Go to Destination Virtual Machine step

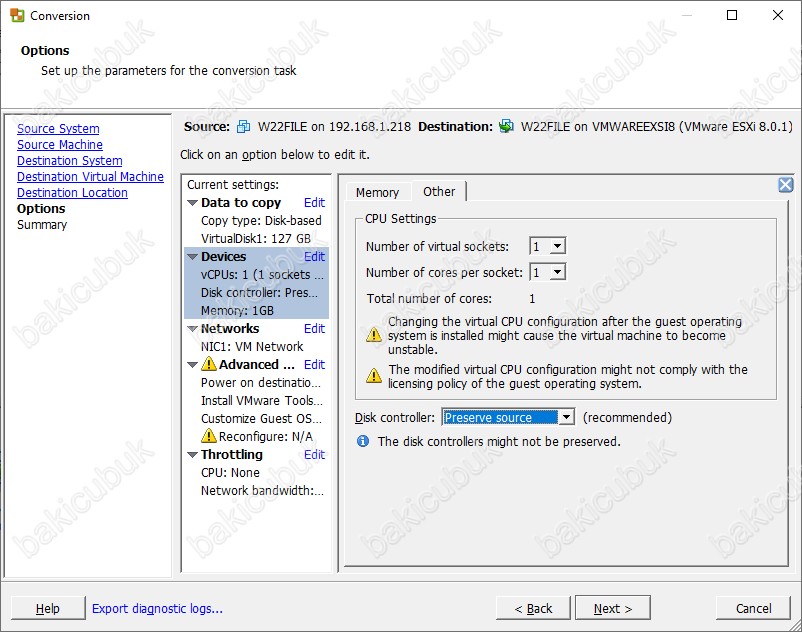tap(91, 176)
